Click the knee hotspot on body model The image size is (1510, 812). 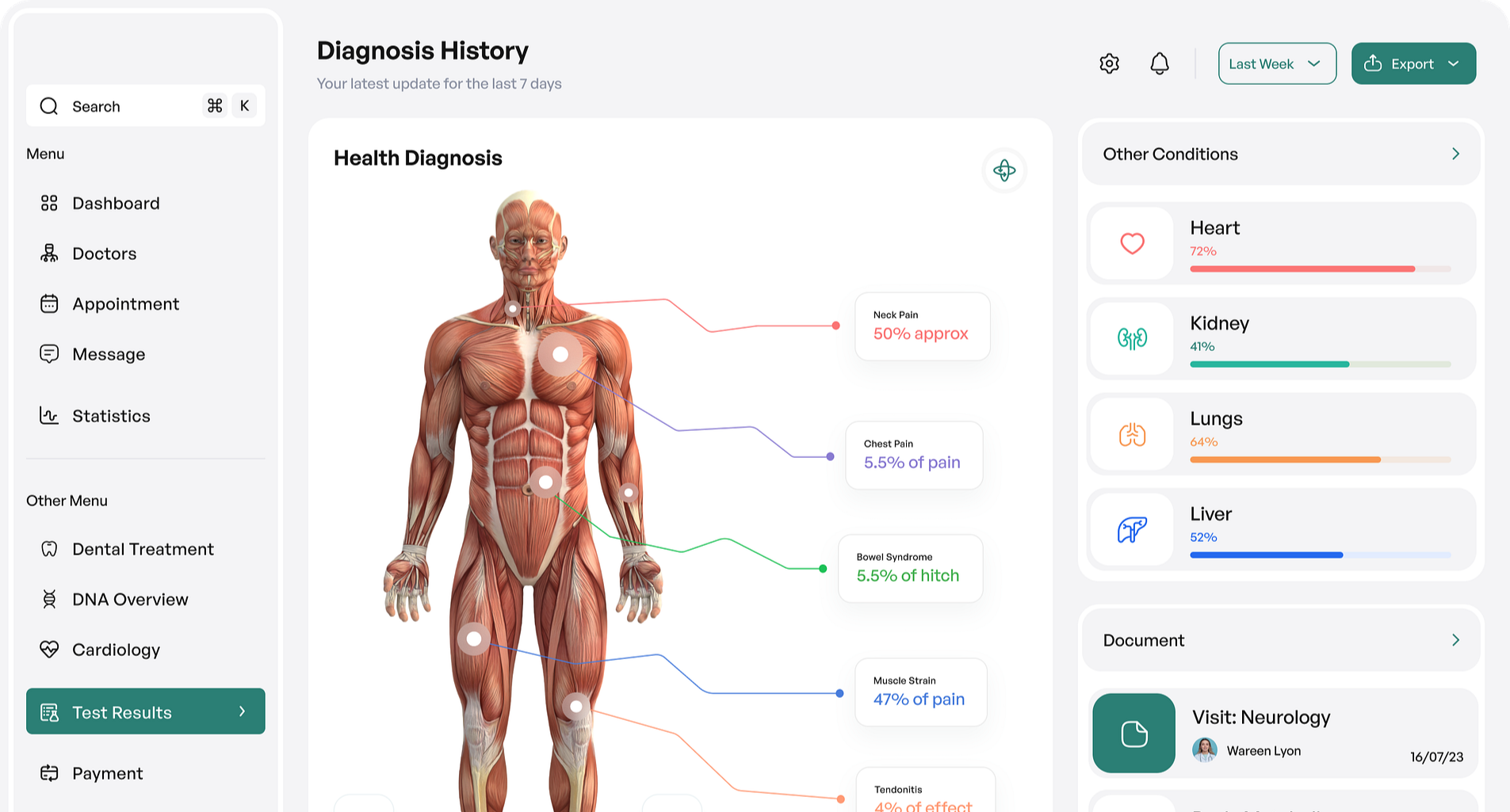576,706
